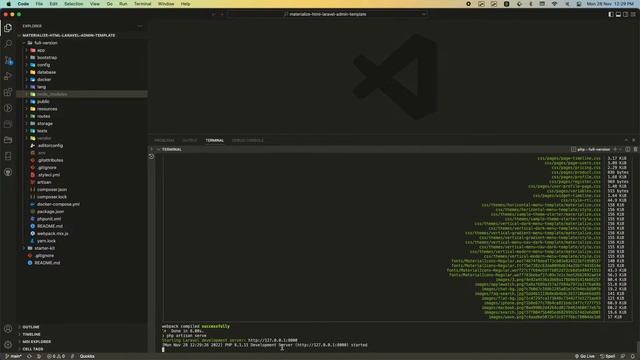The width and height of the screenshot is (640, 360).
Task: Click notifications bell in status bar
Action: pos(633,356)
